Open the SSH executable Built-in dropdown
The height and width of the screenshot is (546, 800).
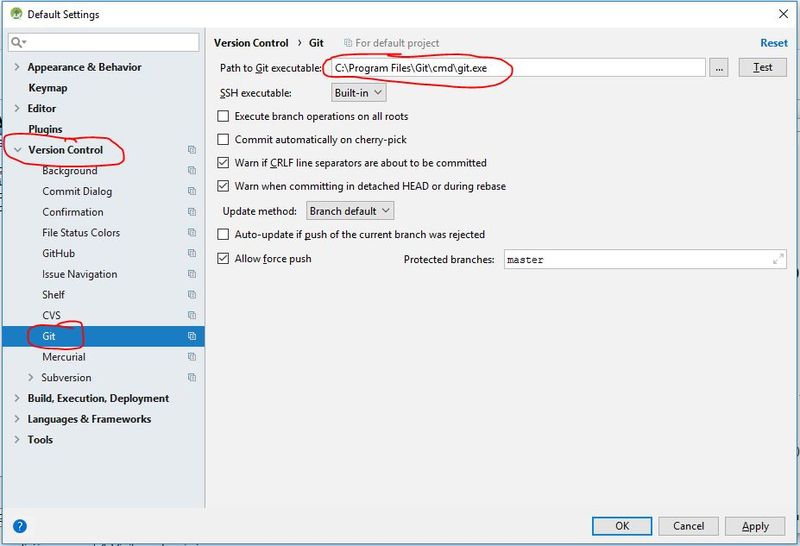pyautogui.click(x=359, y=93)
